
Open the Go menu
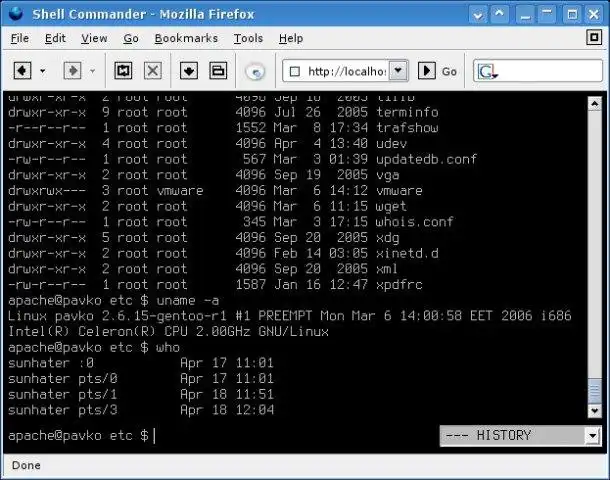click(x=131, y=38)
